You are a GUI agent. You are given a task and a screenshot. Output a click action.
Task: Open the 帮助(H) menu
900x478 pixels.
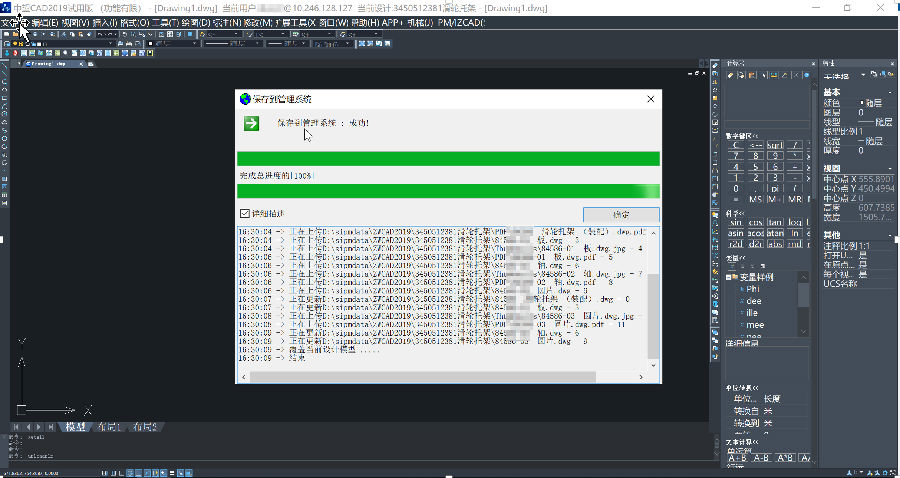click(x=365, y=22)
